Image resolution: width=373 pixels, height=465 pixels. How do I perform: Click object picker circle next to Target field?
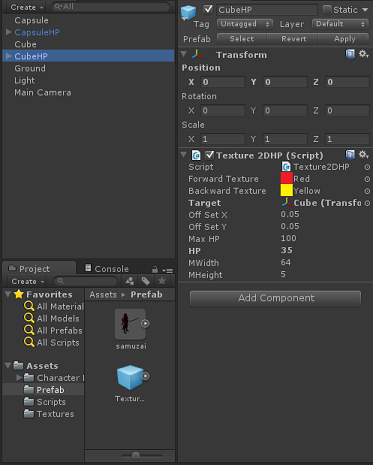(x=367, y=203)
